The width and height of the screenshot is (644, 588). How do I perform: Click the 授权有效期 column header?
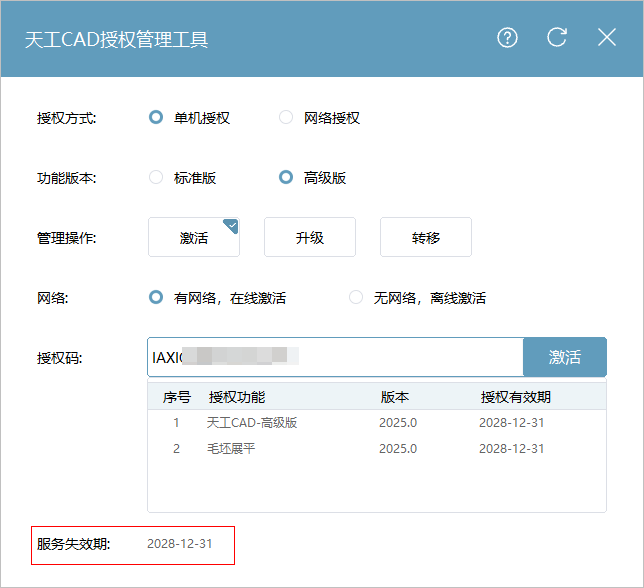point(516,397)
